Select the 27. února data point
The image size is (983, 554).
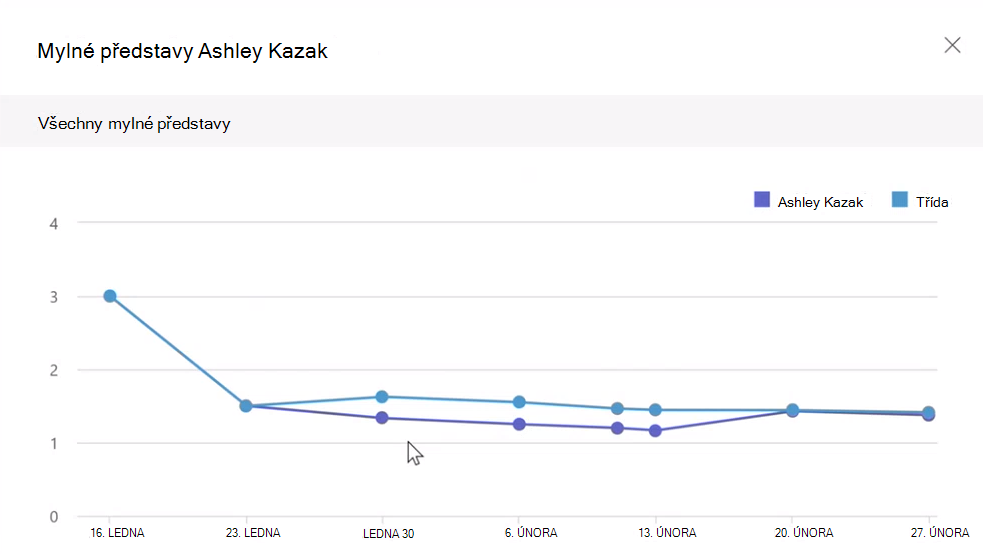pos(928,413)
